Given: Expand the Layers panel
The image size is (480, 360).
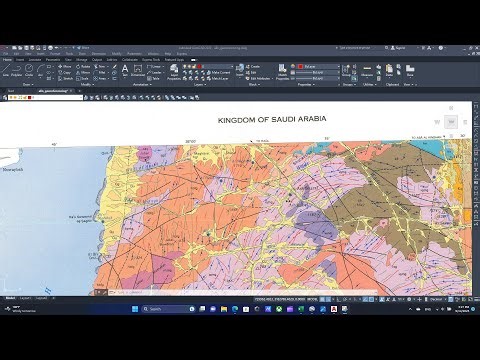Looking at the screenshot, I should pos(200,85).
